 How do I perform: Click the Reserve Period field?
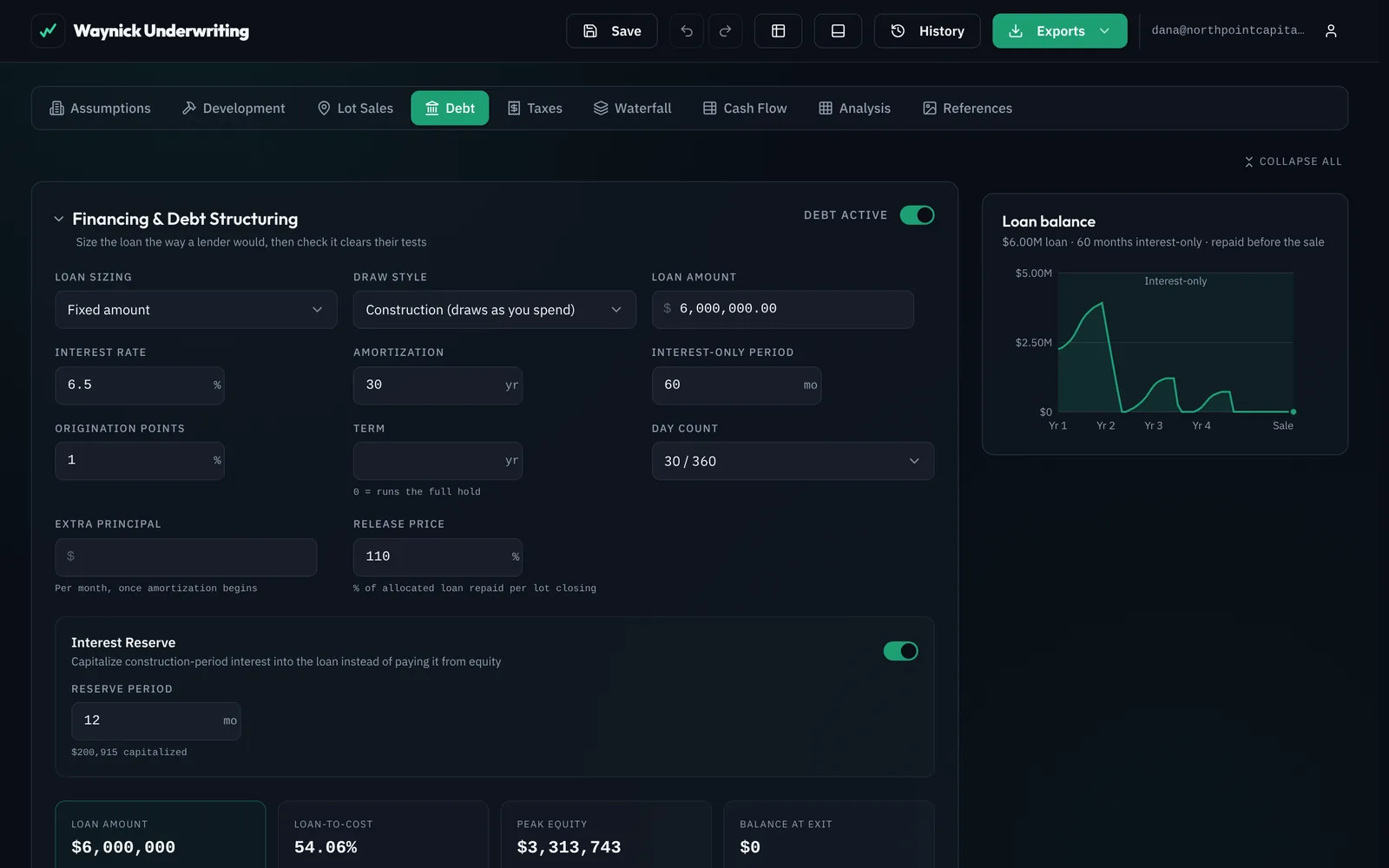pos(156,721)
